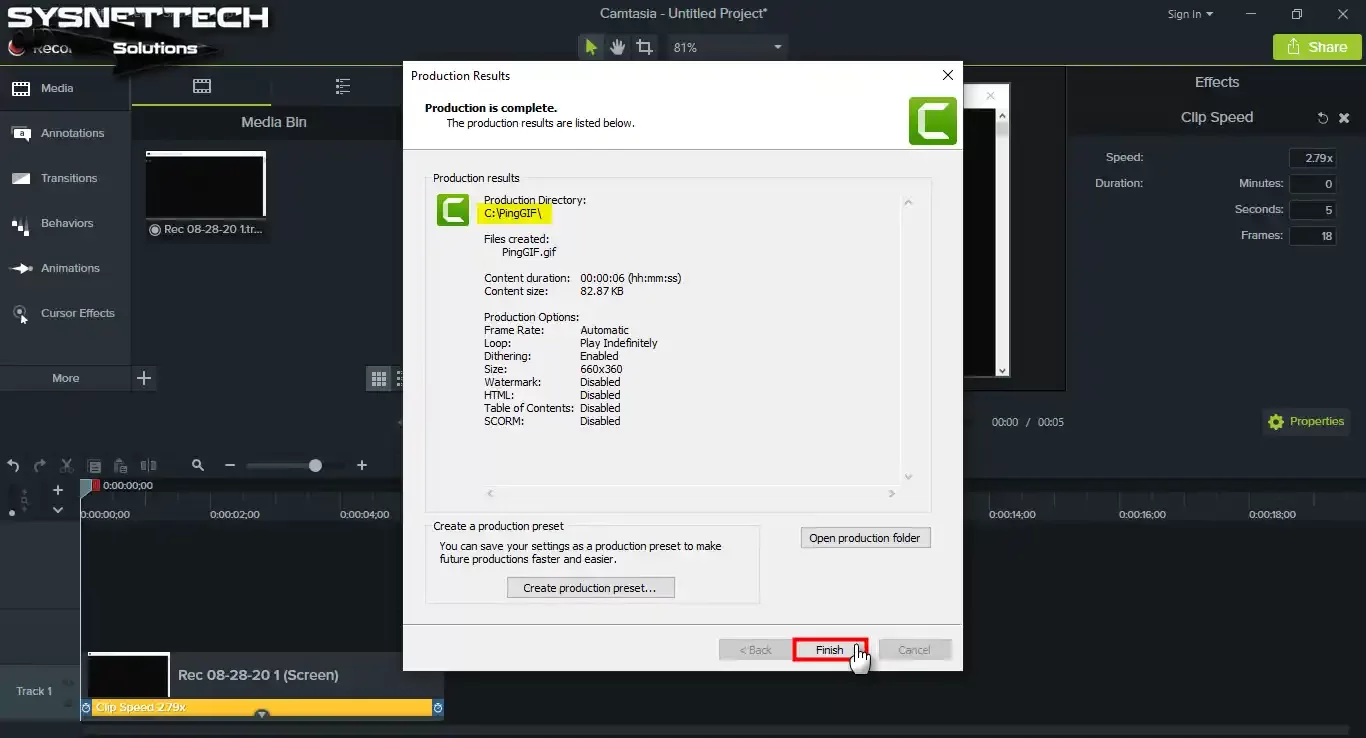Open the Behaviors tab
This screenshot has width=1366, height=738.
pyautogui.click(x=65, y=223)
